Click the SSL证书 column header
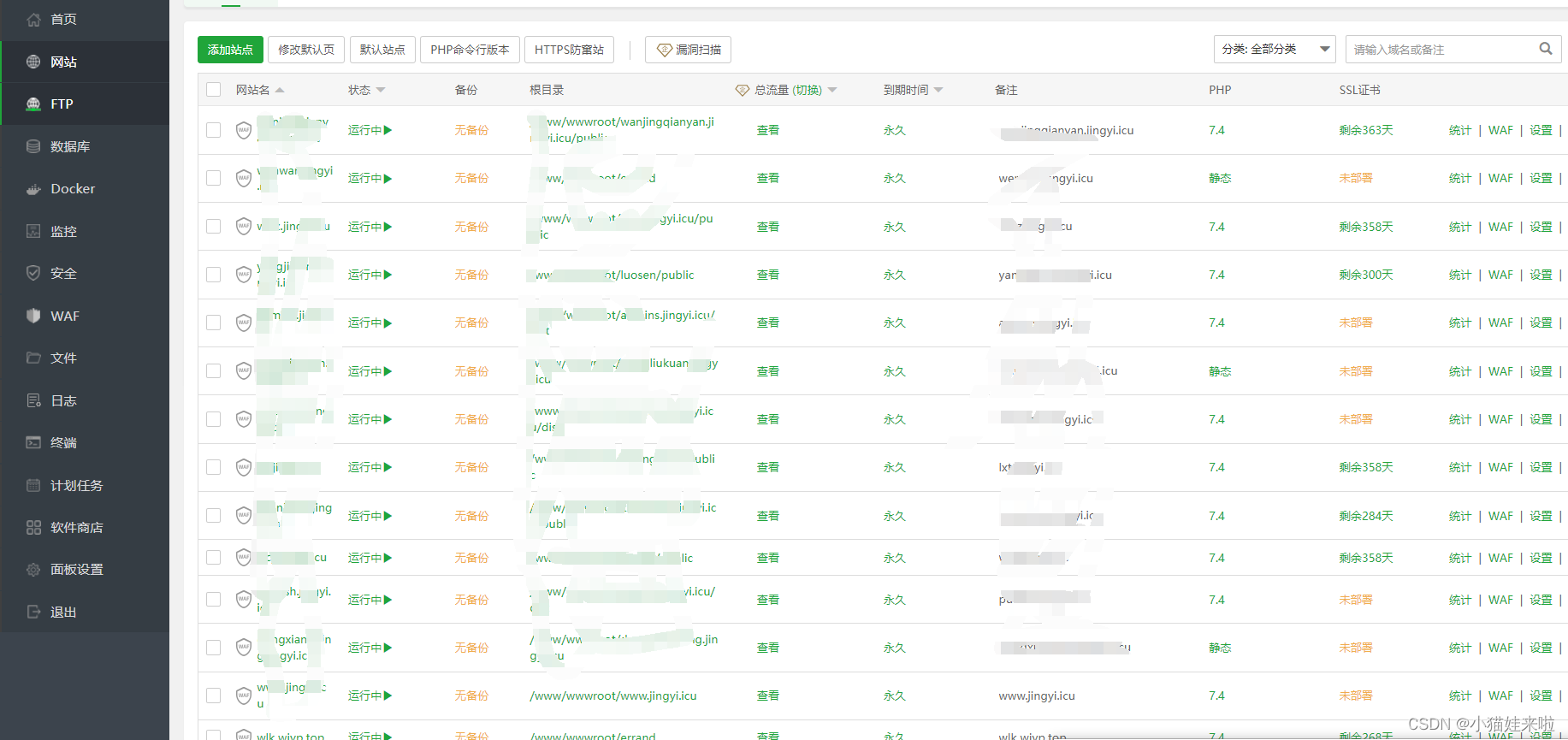The width and height of the screenshot is (1568, 740). pyautogui.click(x=1360, y=90)
